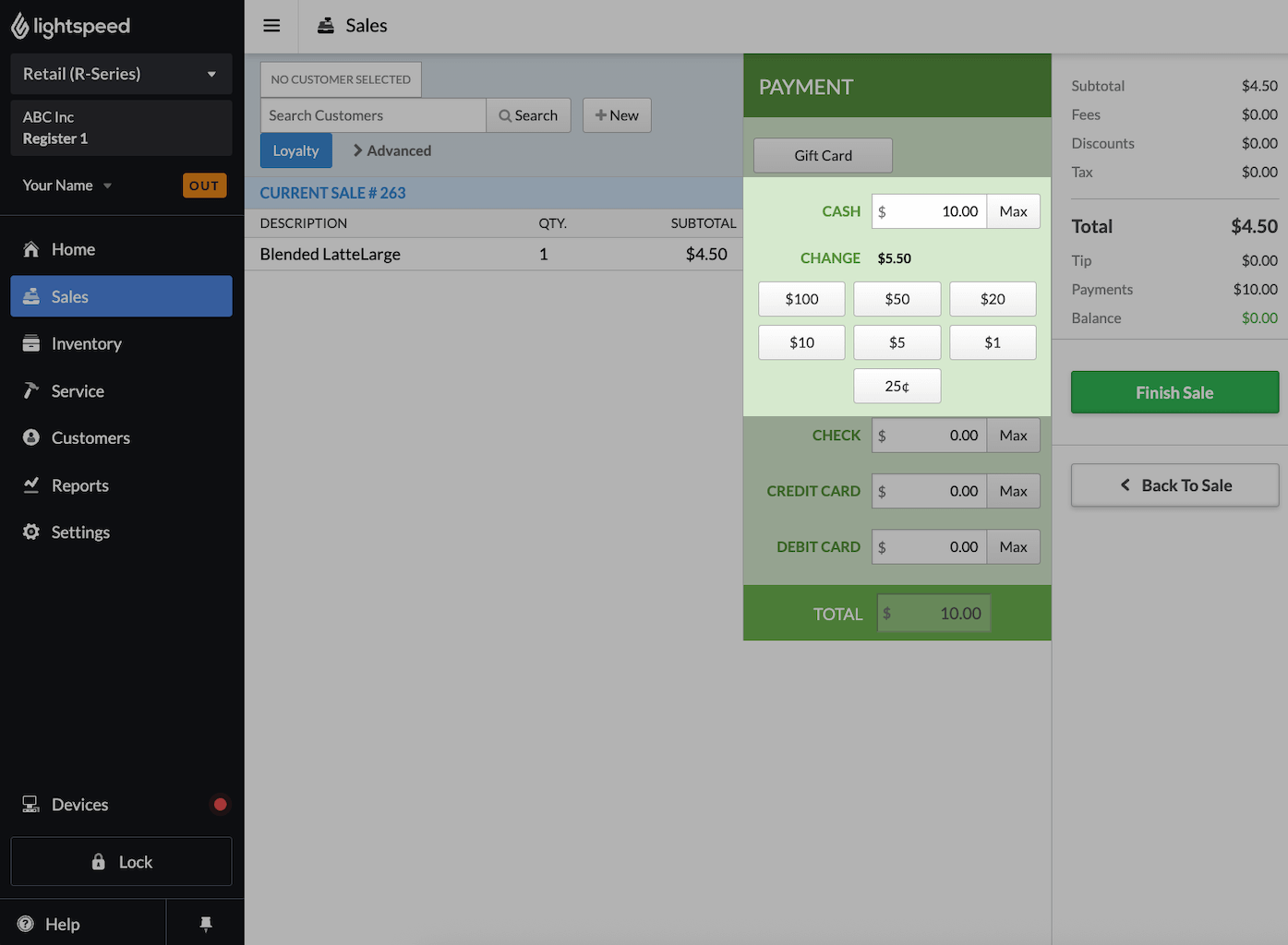This screenshot has height=945, width=1288.
Task: Go to Home in the sidebar
Action: (73, 249)
